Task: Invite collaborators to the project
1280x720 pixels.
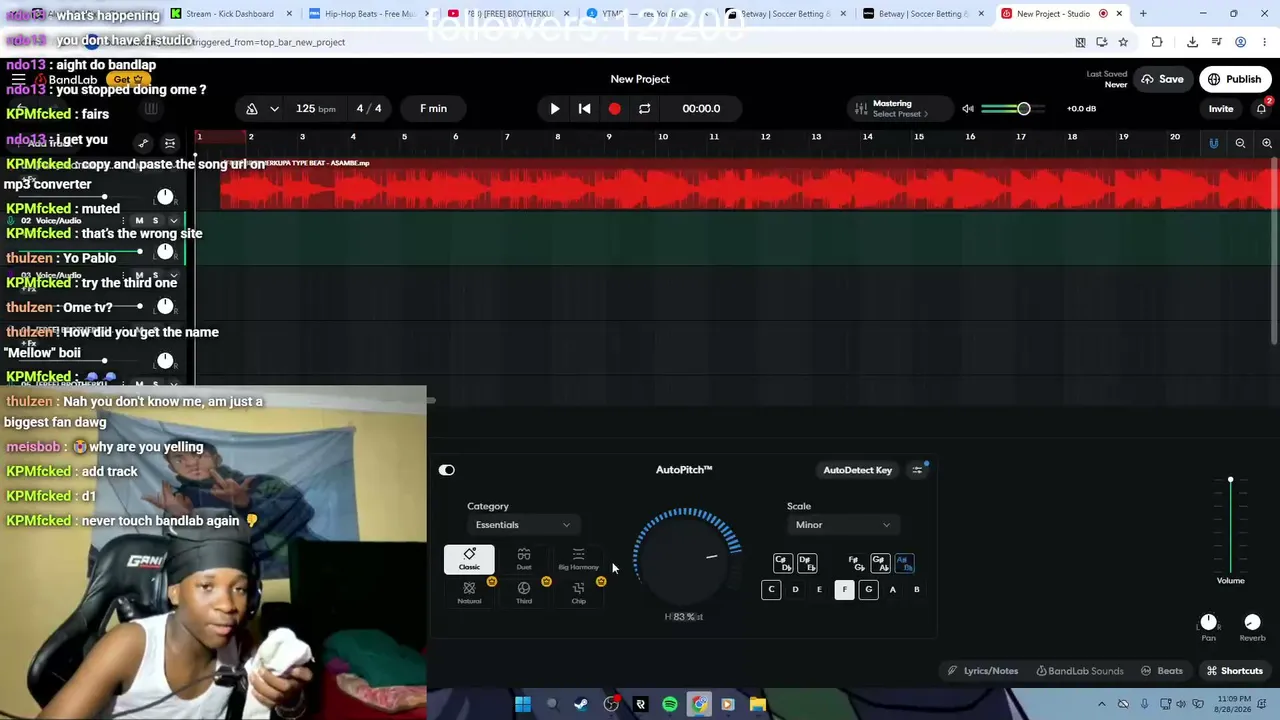Action: coord(1221,108)
